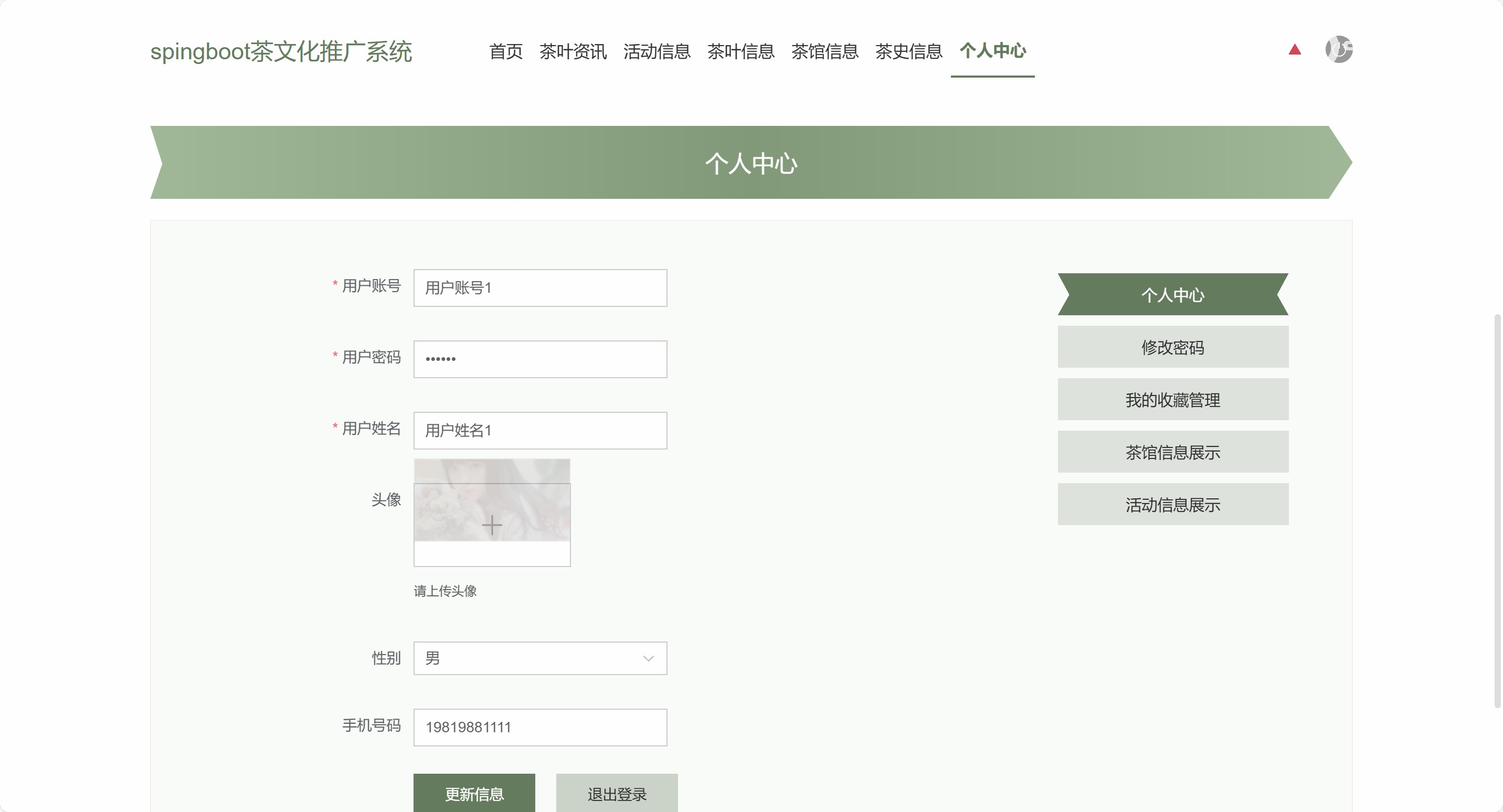Navigate to 茶叶信息 page

(x=741, y=51)
